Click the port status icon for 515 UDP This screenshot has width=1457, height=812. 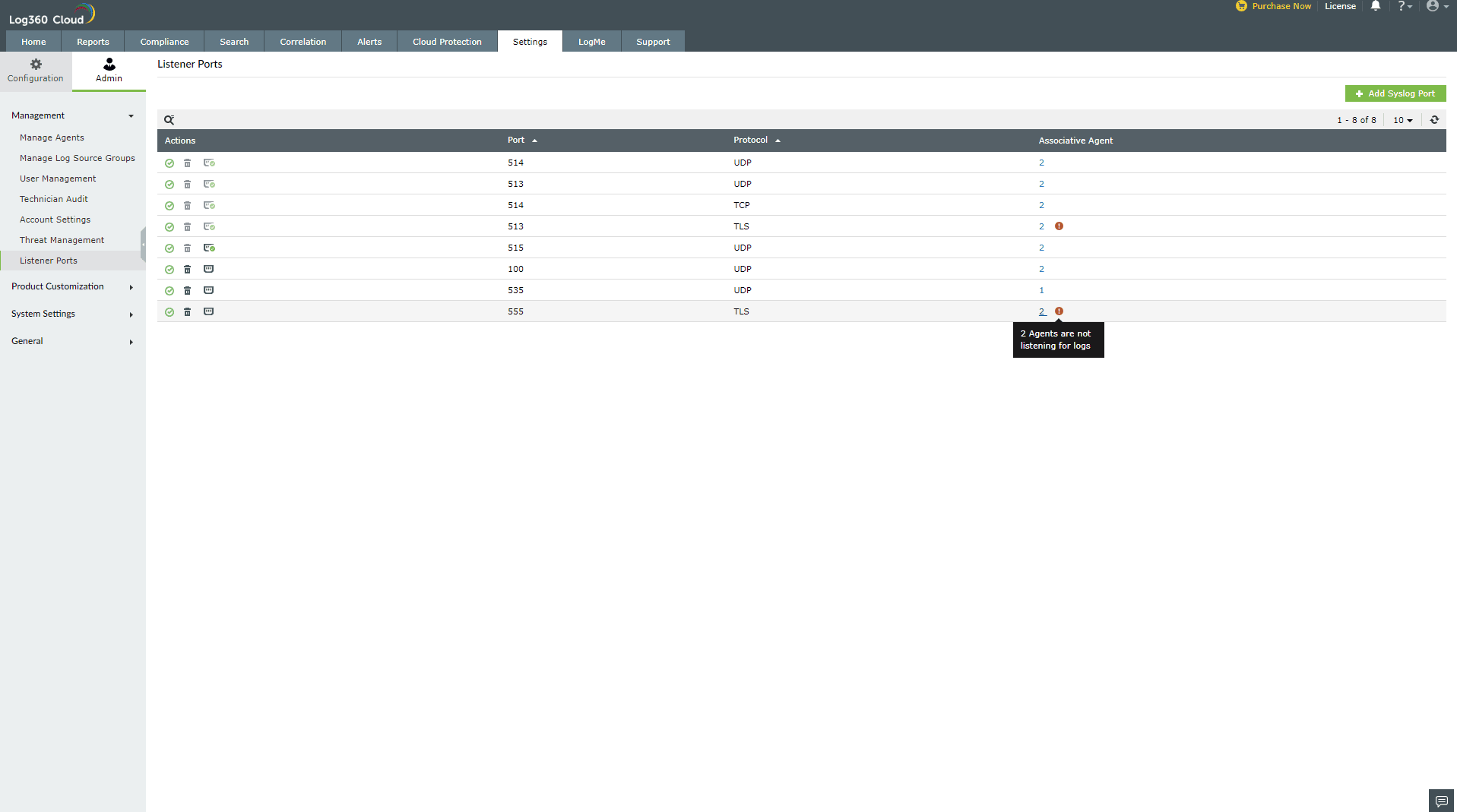(x=209, y=248)
